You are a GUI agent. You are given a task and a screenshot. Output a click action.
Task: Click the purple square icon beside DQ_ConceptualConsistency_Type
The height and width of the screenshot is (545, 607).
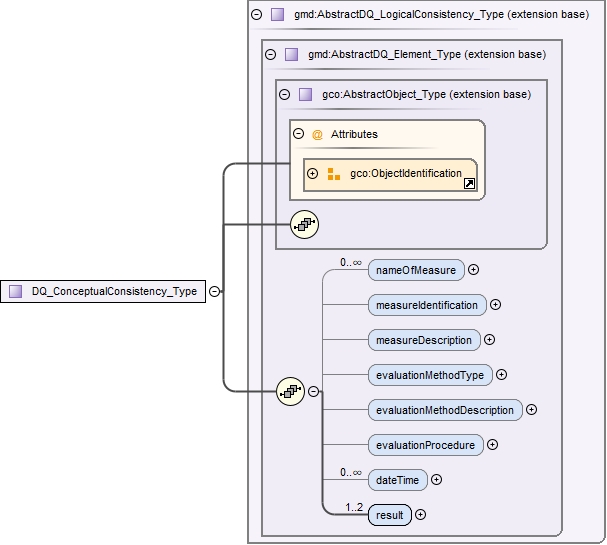(16, 291)
